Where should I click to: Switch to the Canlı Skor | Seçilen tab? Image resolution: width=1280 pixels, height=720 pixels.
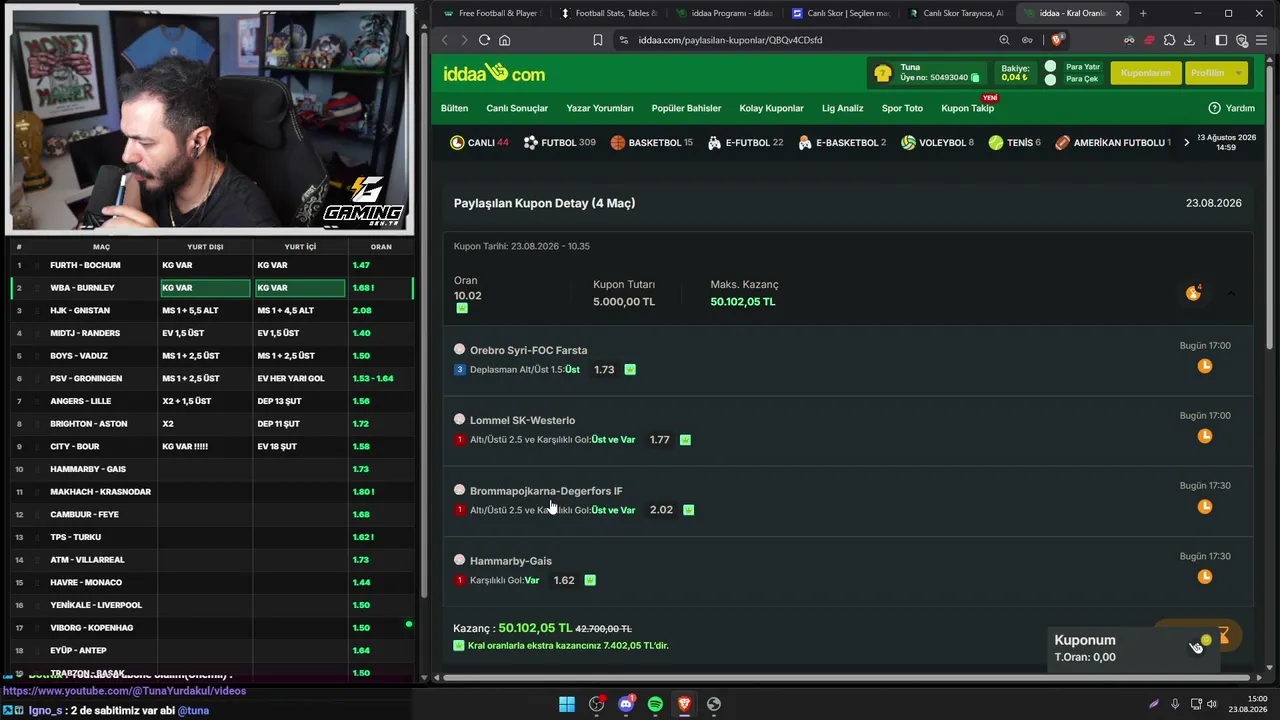tap(840, 13)
